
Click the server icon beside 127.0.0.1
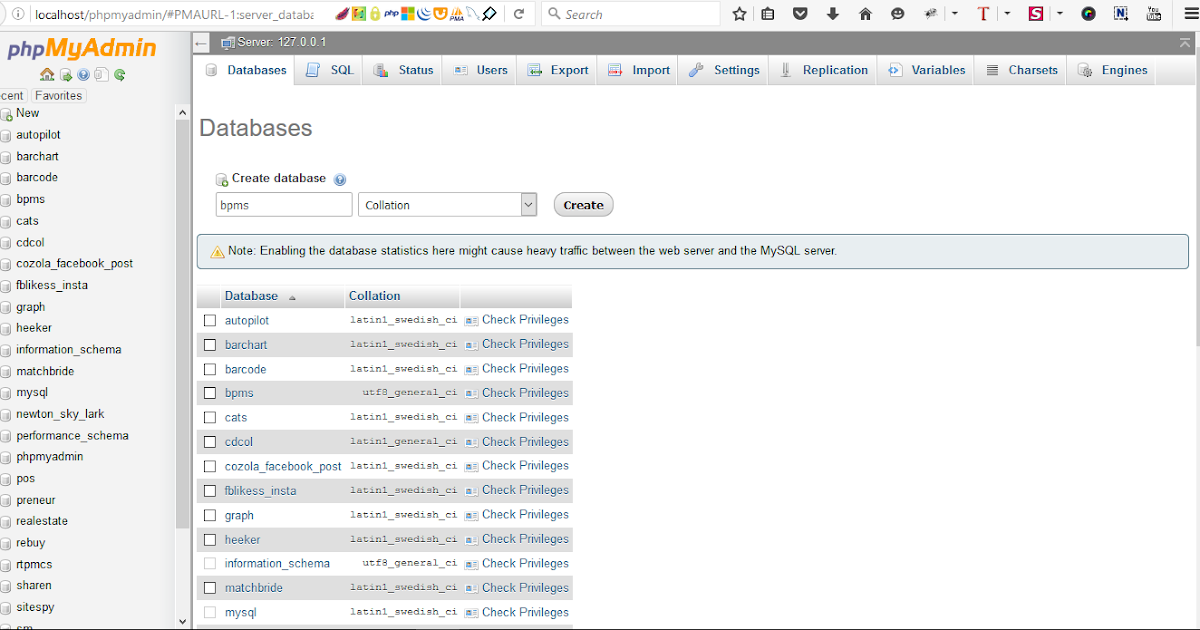225,41
